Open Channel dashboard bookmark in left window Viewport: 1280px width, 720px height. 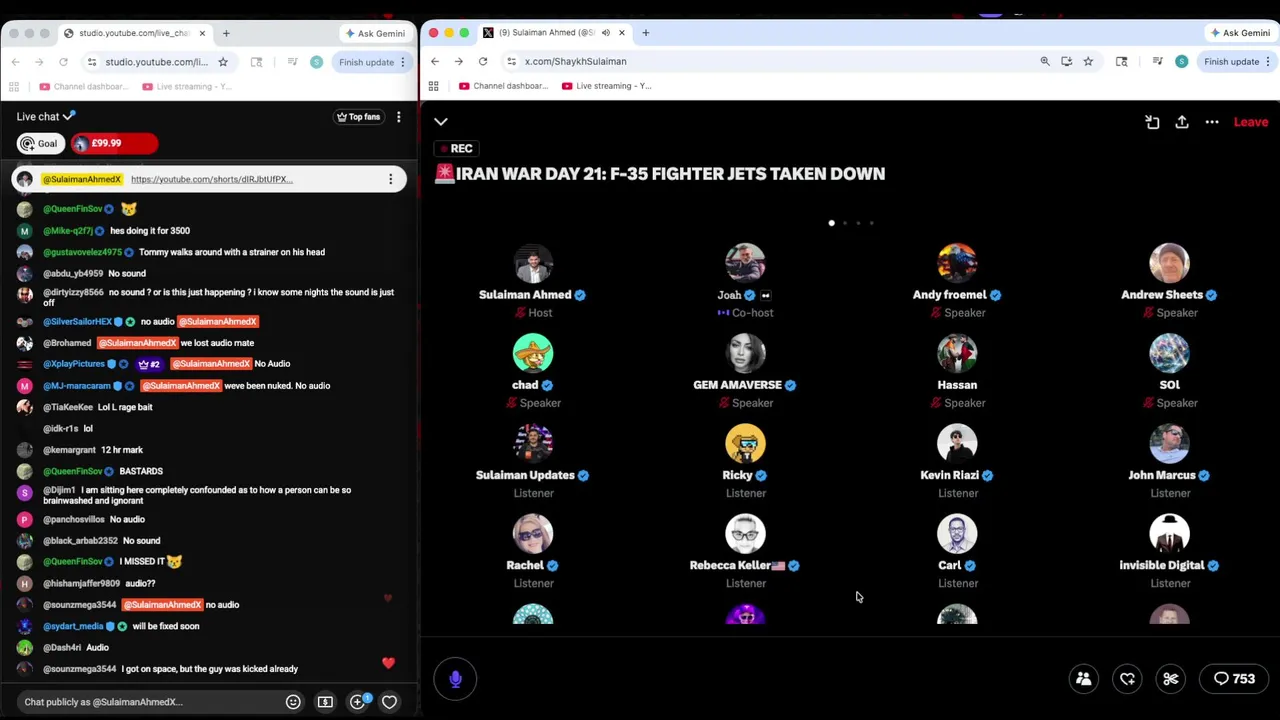coord(84,86)
